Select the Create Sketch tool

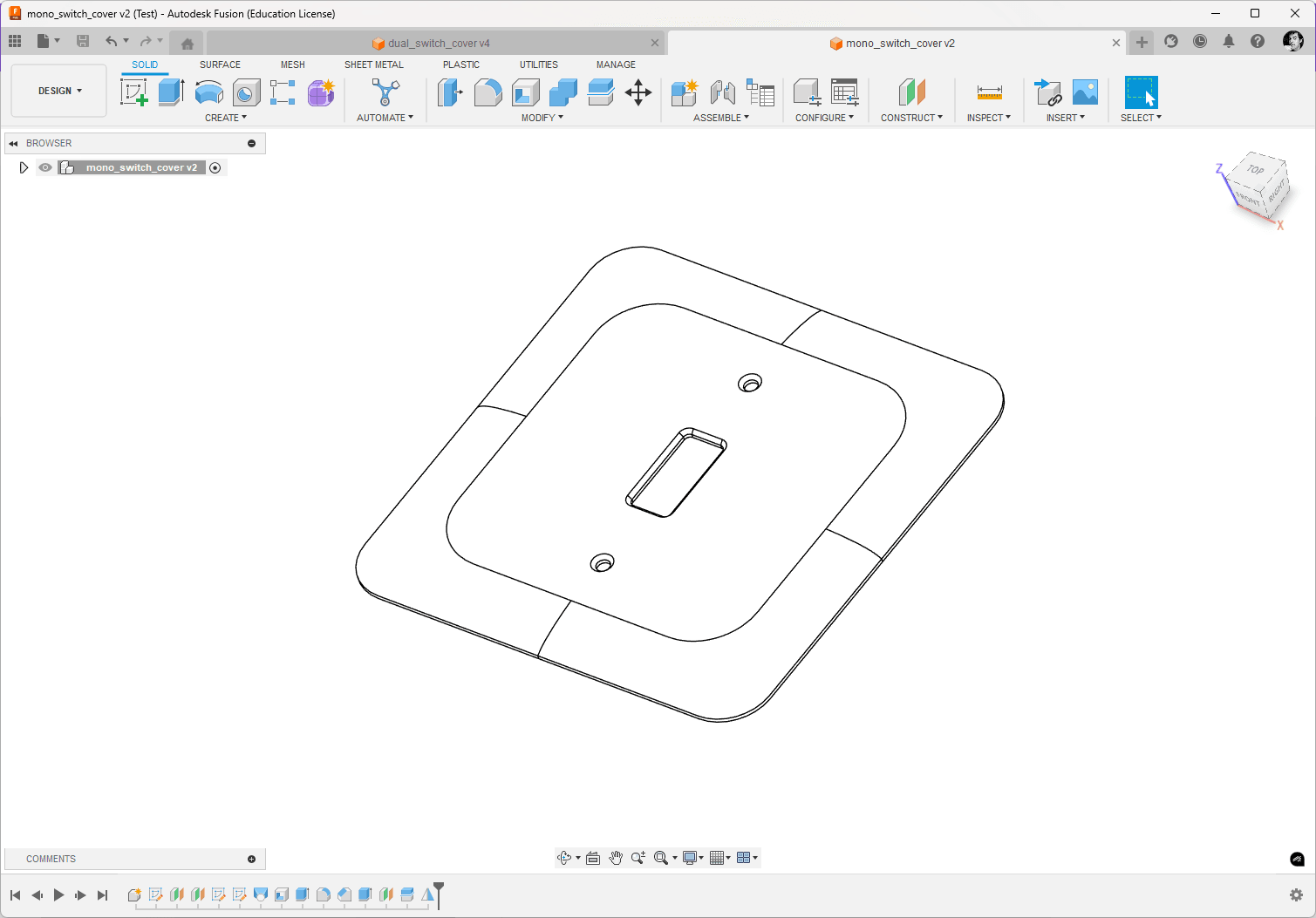134,92
